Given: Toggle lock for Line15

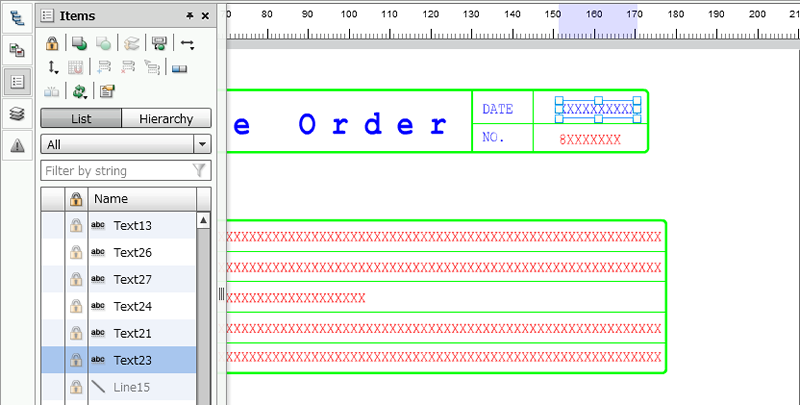Looking at the screenshot, I should point(76,387).
